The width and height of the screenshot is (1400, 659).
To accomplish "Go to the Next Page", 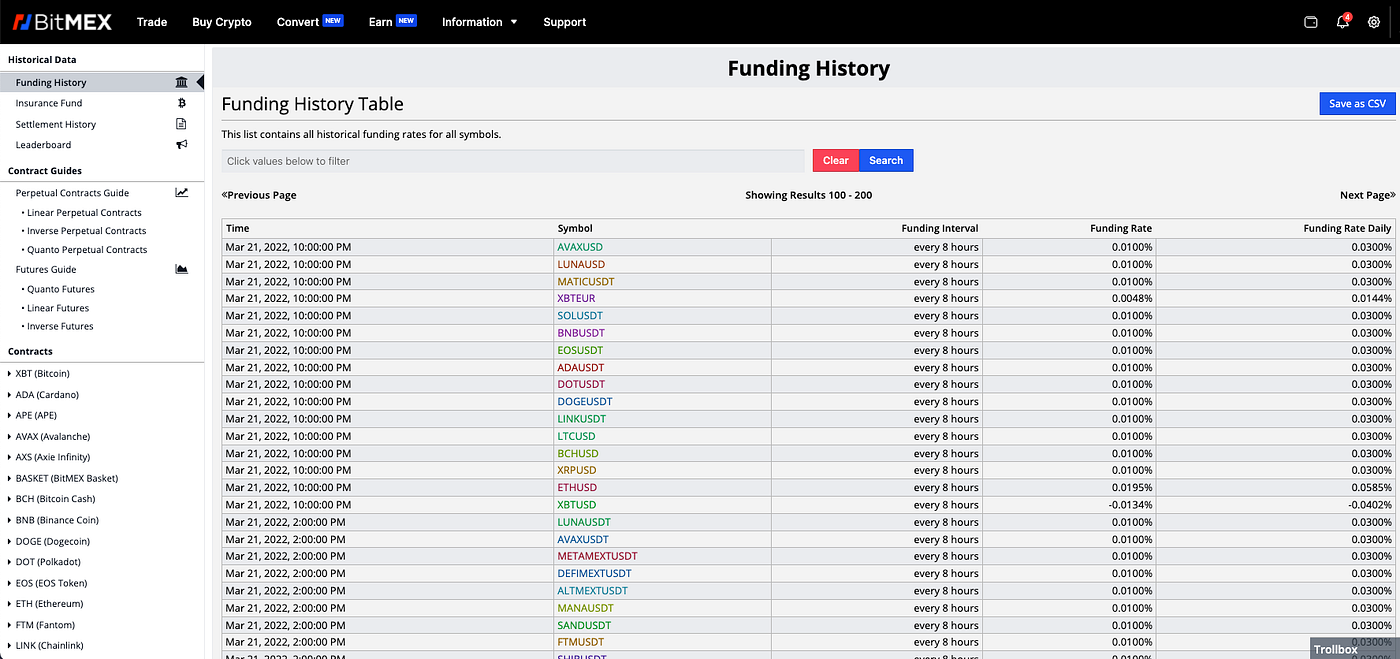I will coord(1367,195).
